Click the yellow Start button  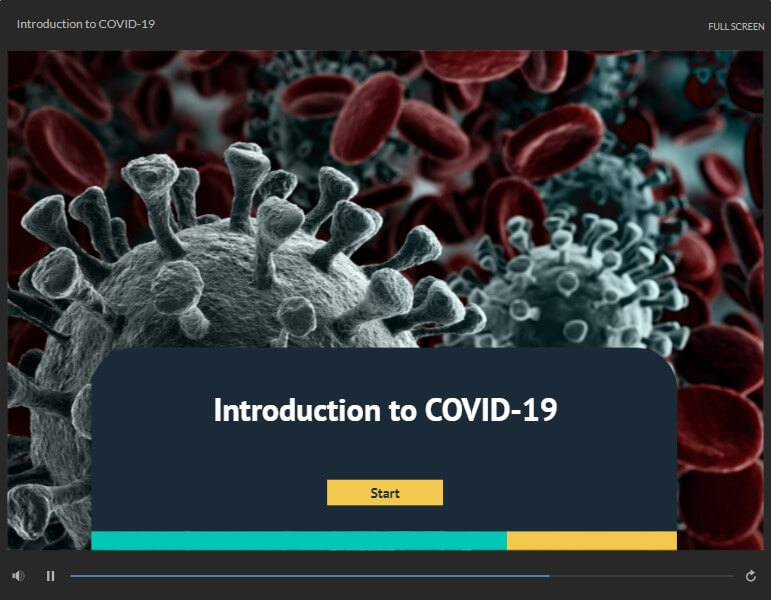coord(385,492)
